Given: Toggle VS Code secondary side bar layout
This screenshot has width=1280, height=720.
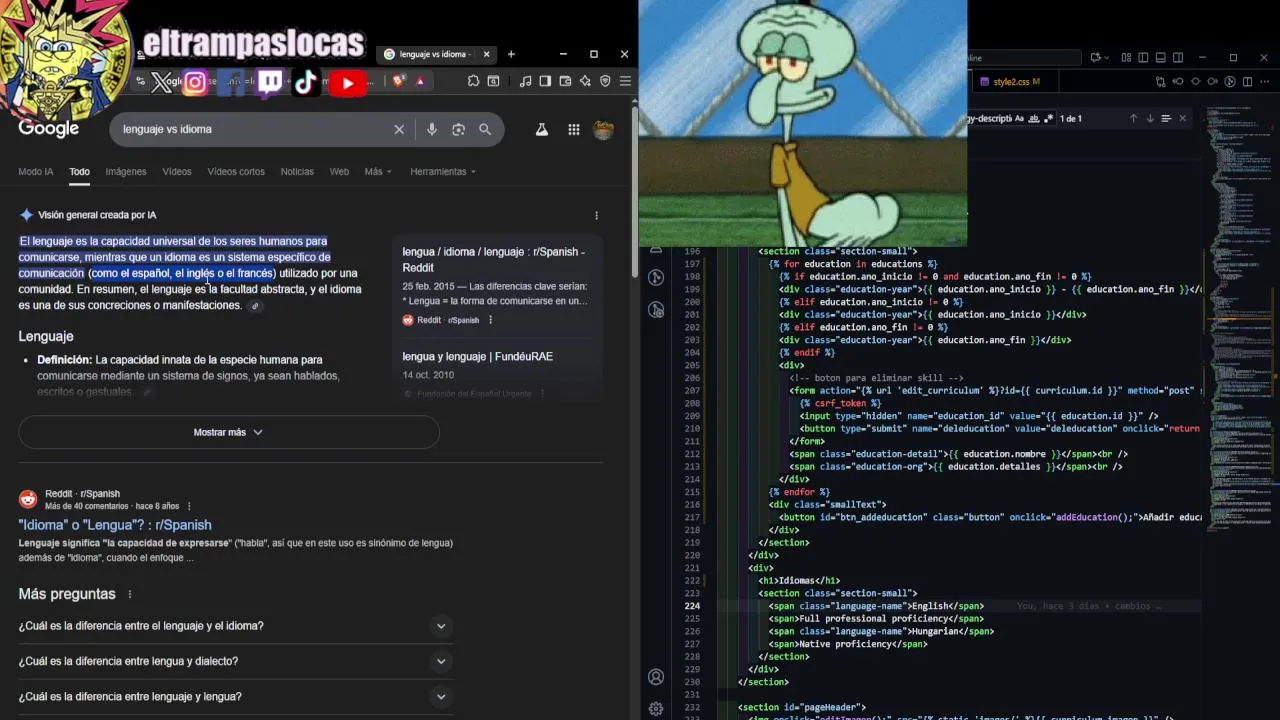Looking at the screenshot, I should click(x=1178, y=58).
